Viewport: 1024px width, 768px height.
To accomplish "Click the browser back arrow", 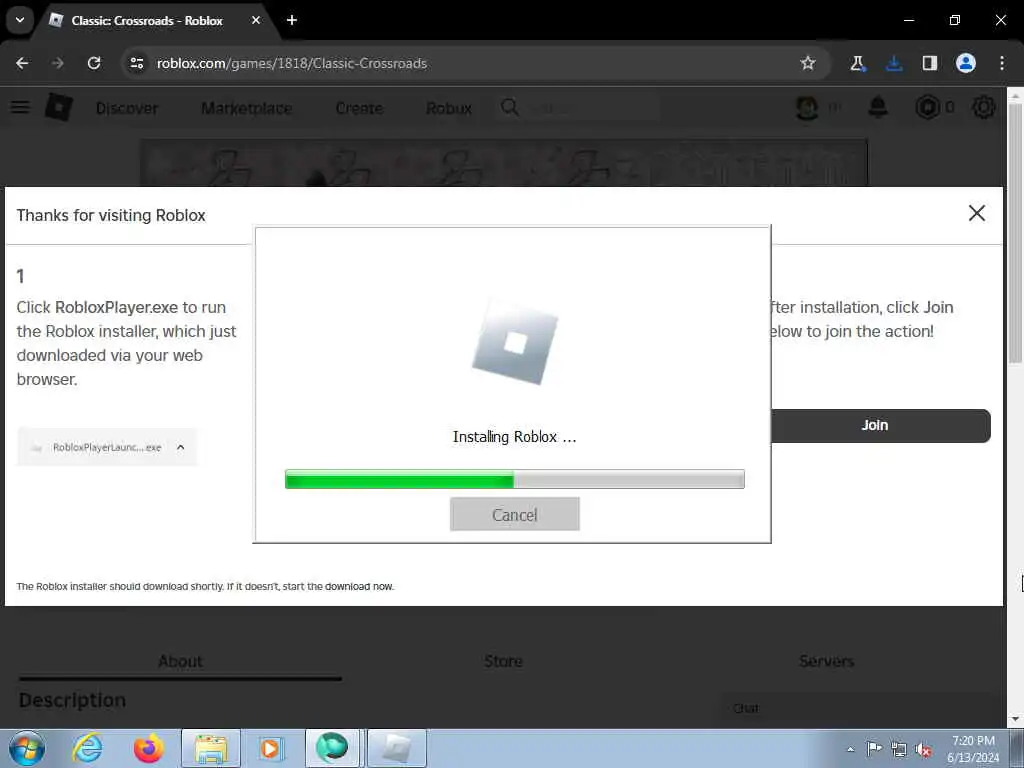I will pyautogui.click(x=22, y=63).
